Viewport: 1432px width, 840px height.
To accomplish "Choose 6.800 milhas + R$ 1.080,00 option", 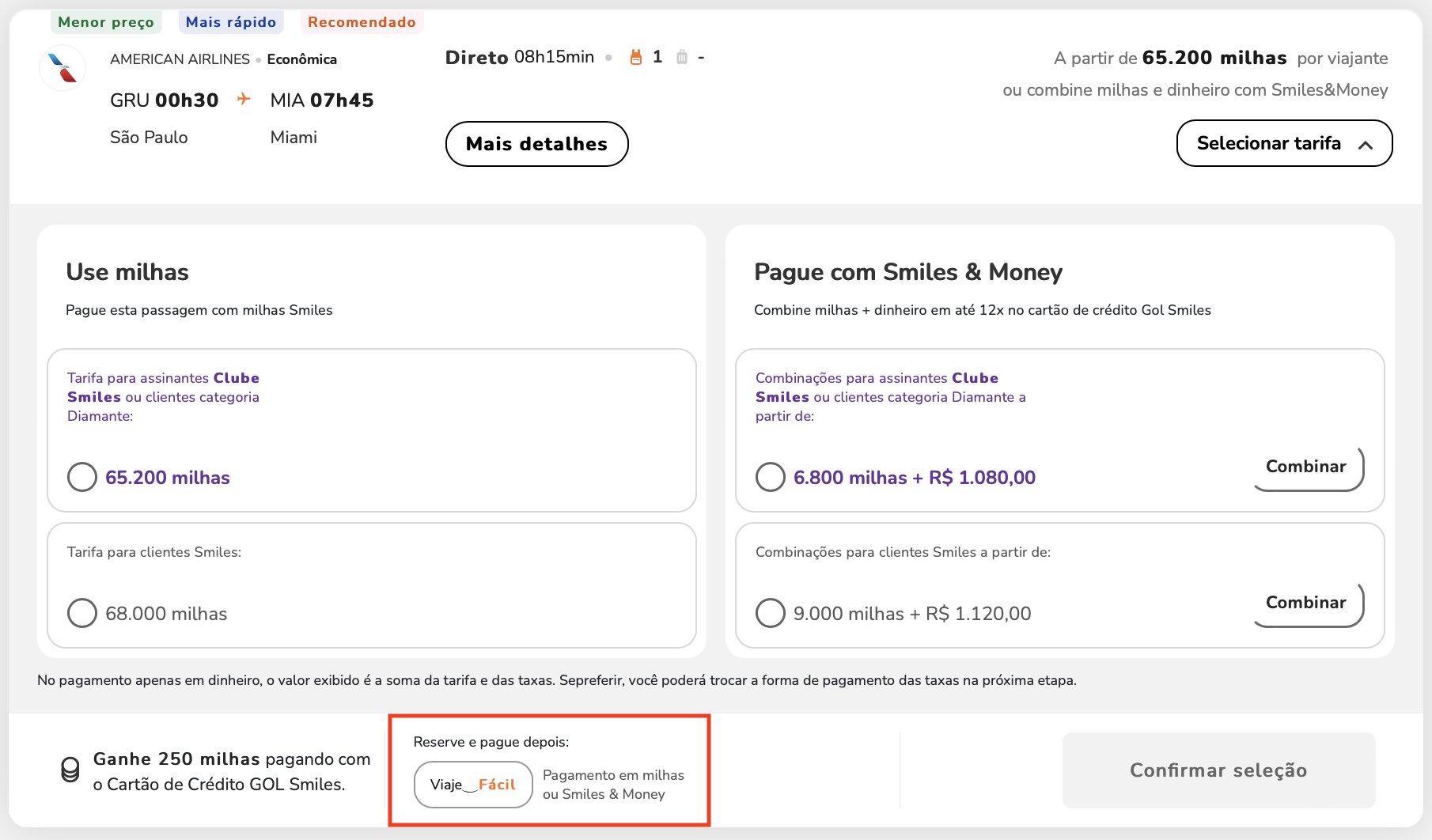I will (771, 477).
